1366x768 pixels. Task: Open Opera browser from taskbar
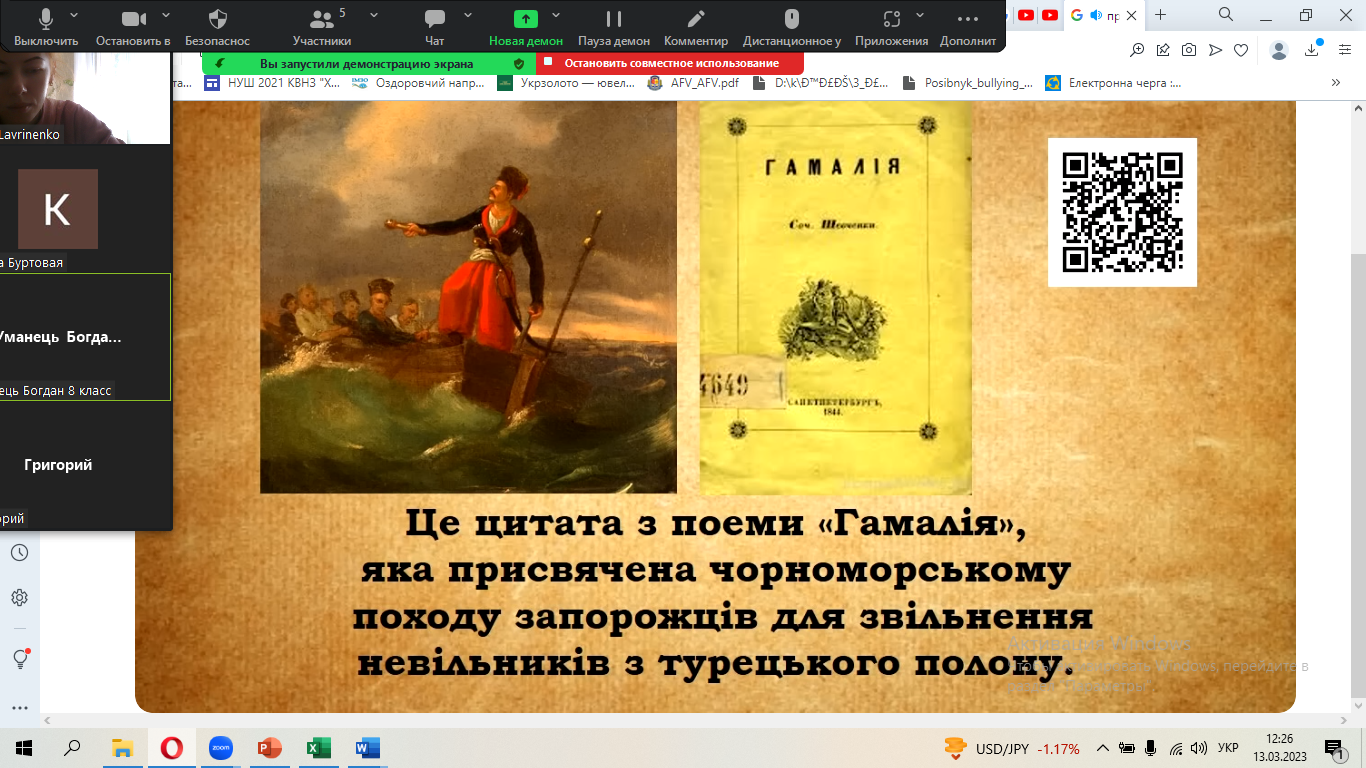[x=171, y=748]
